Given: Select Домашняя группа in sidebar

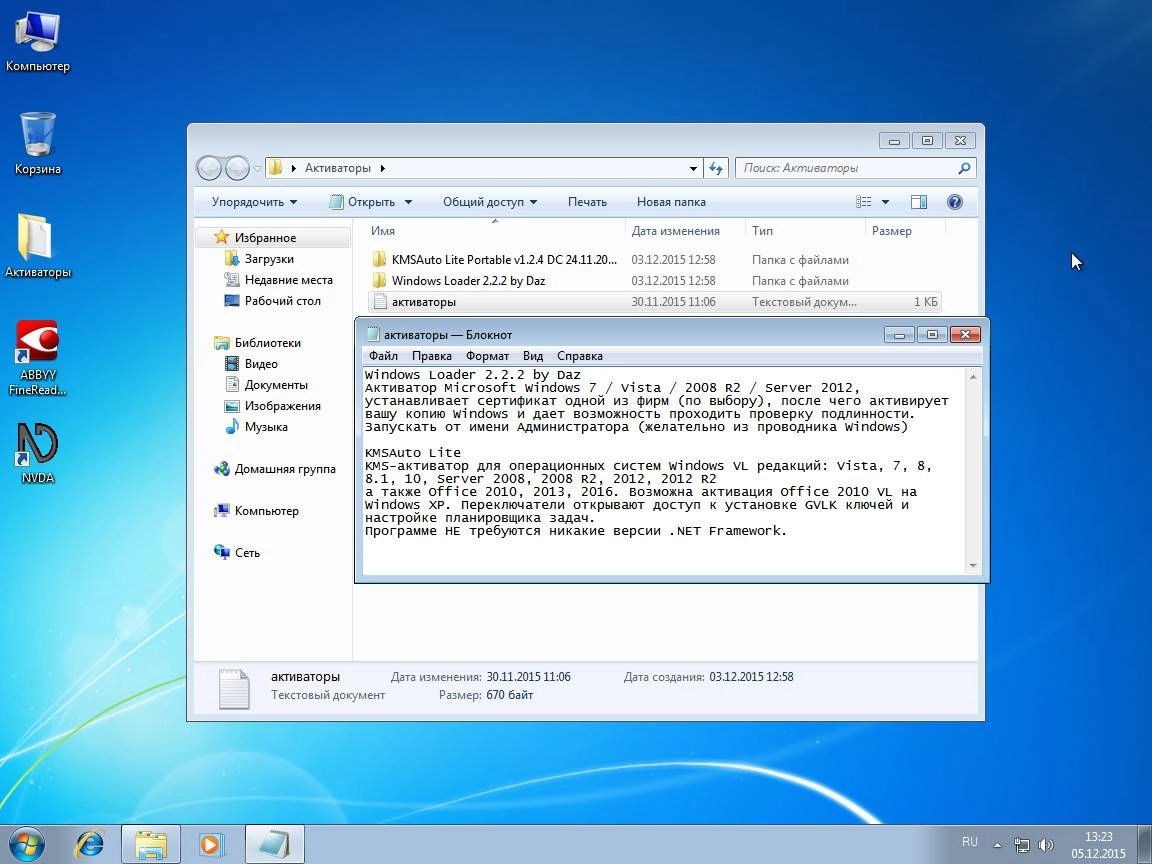Looking at the screenshot, I should click(x=284, y=469).
